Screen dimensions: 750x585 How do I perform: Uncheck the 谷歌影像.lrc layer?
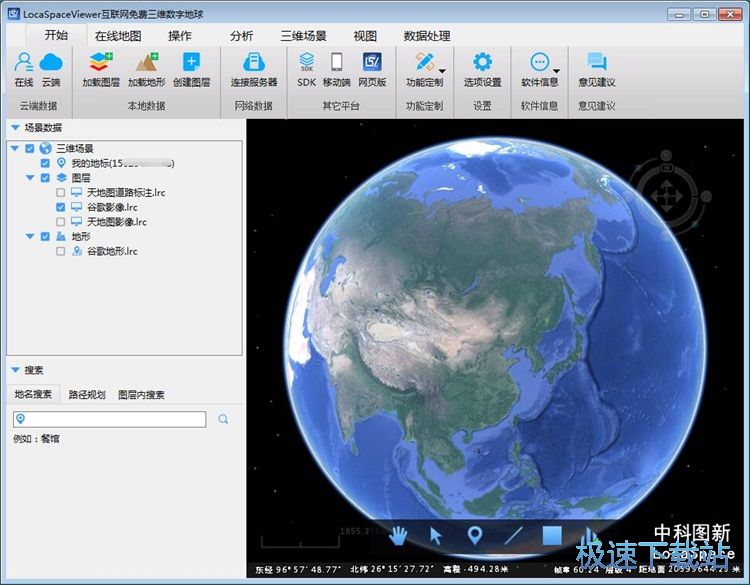[x=60, y=207]
